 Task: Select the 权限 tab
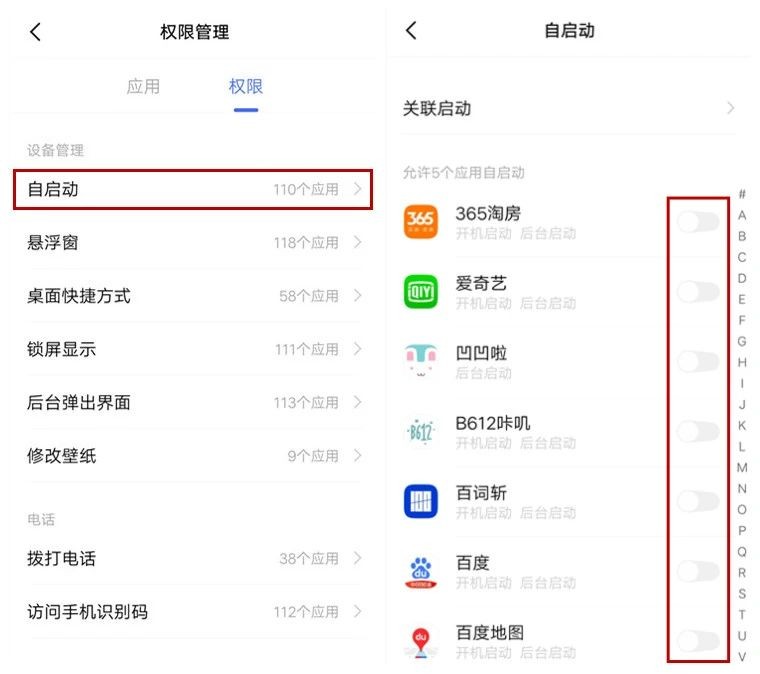tap(245, 87)
